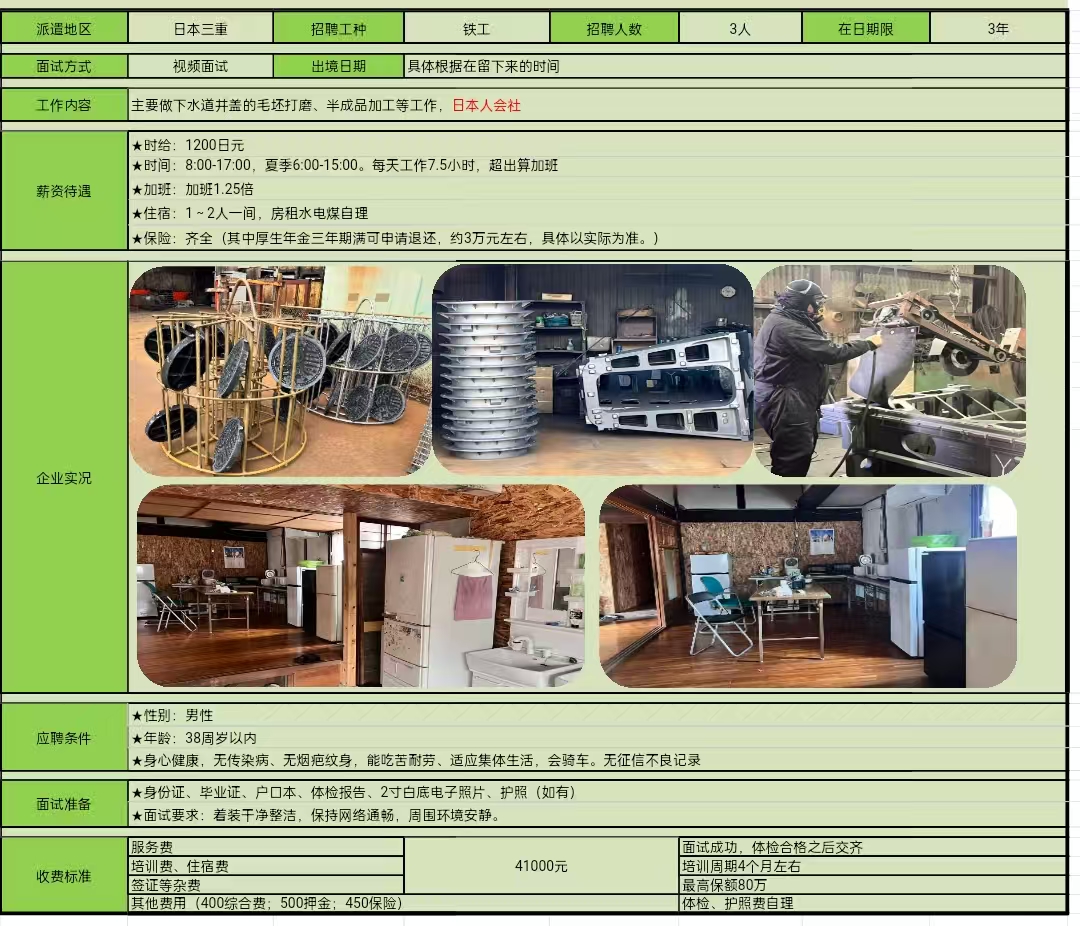Click the 面试成功，体检合格之后交齐 cell
This screenshot has width=1080, height=926.
pos(873,847)
